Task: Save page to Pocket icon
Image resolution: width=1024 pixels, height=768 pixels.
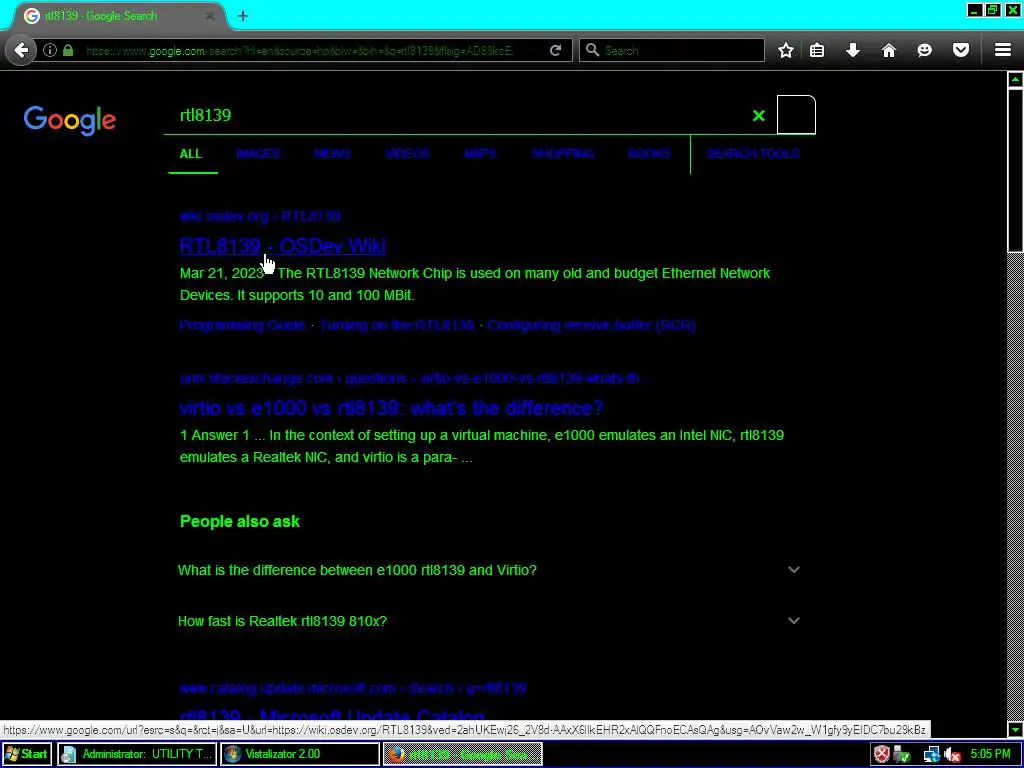Action: 961,50
